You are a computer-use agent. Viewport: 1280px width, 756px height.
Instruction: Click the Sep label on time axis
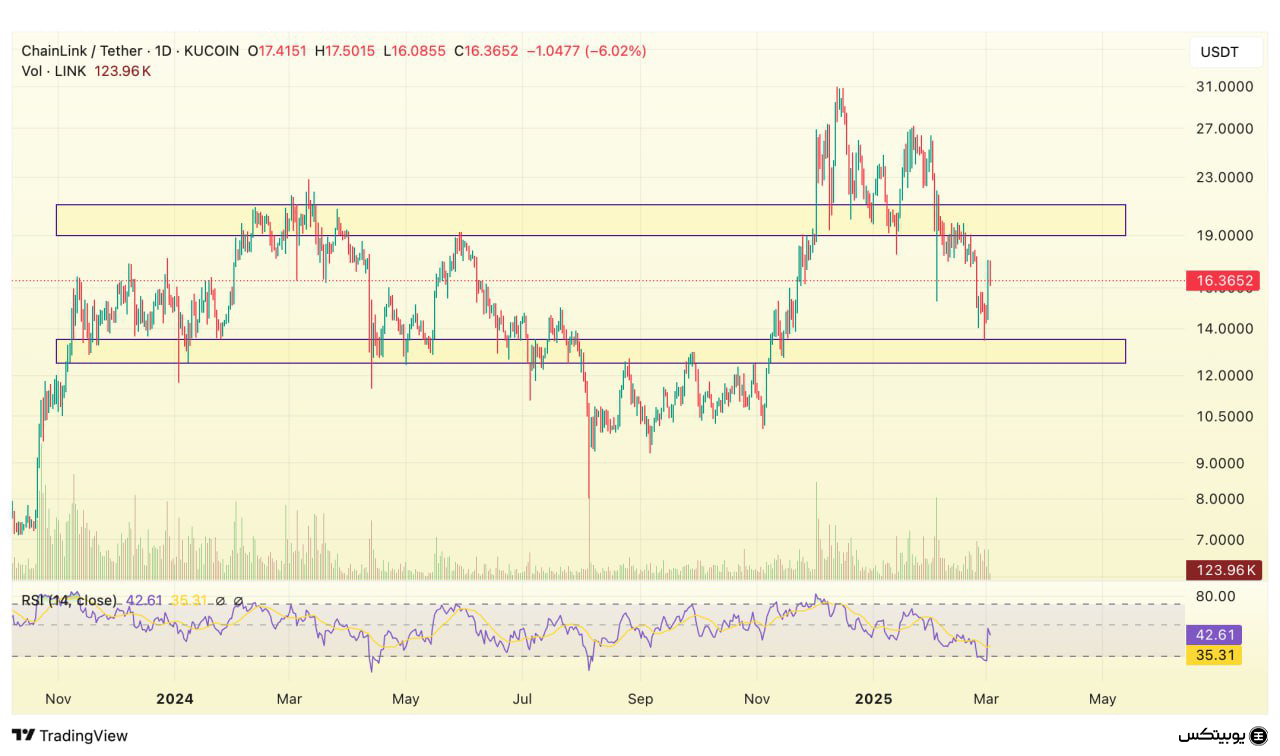pos(640,699)
